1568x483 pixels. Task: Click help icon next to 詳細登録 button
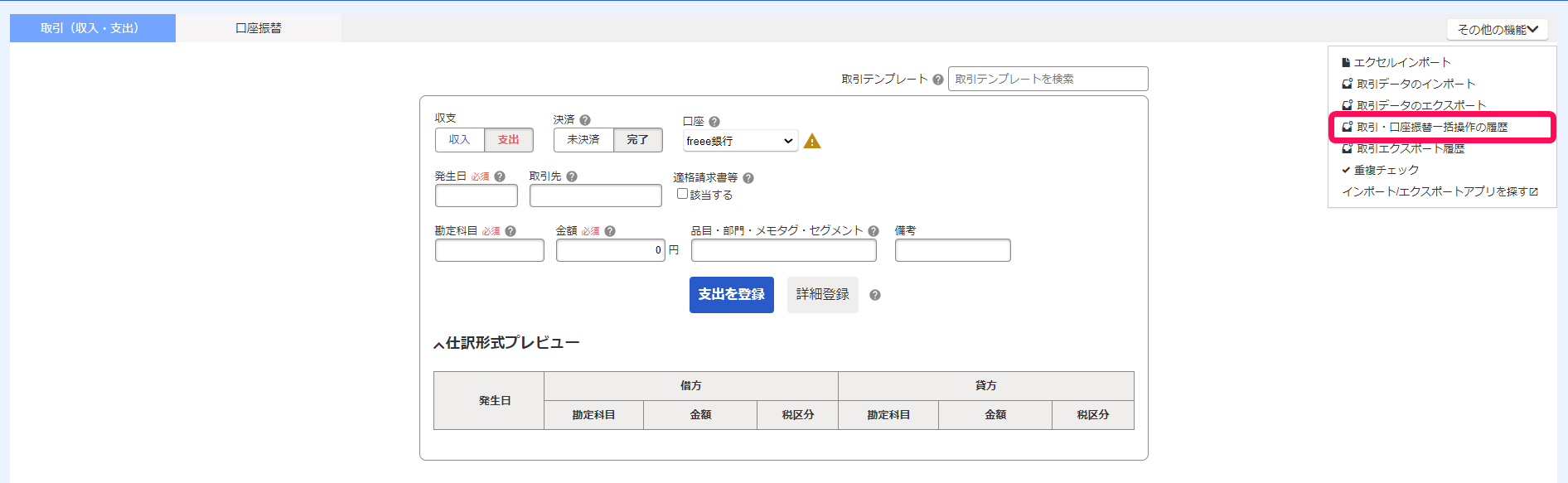[875, 295]
